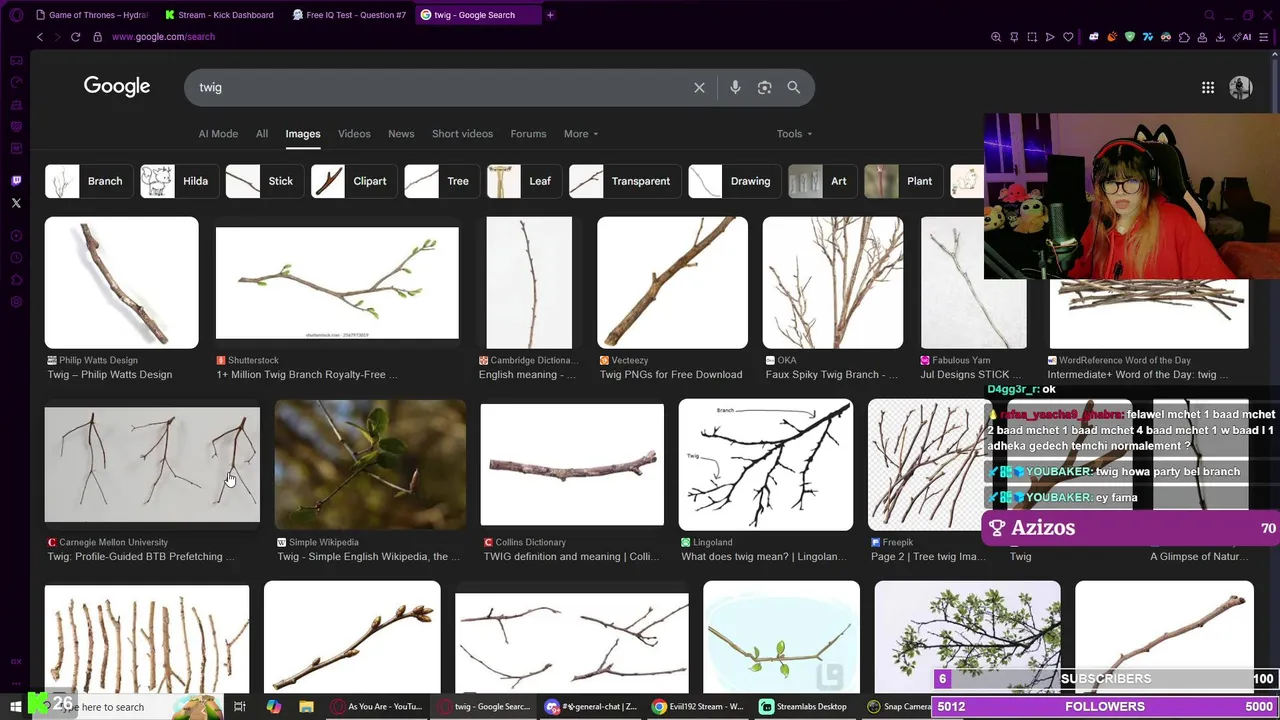Clear the search box with the X icon

click(x=699, y=87)
